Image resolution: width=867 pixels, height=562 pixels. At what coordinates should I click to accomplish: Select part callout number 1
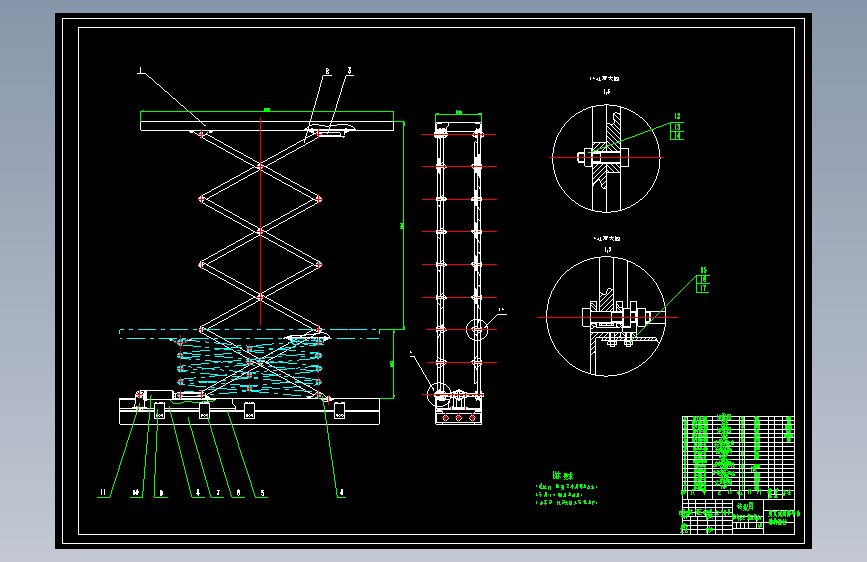141,70
